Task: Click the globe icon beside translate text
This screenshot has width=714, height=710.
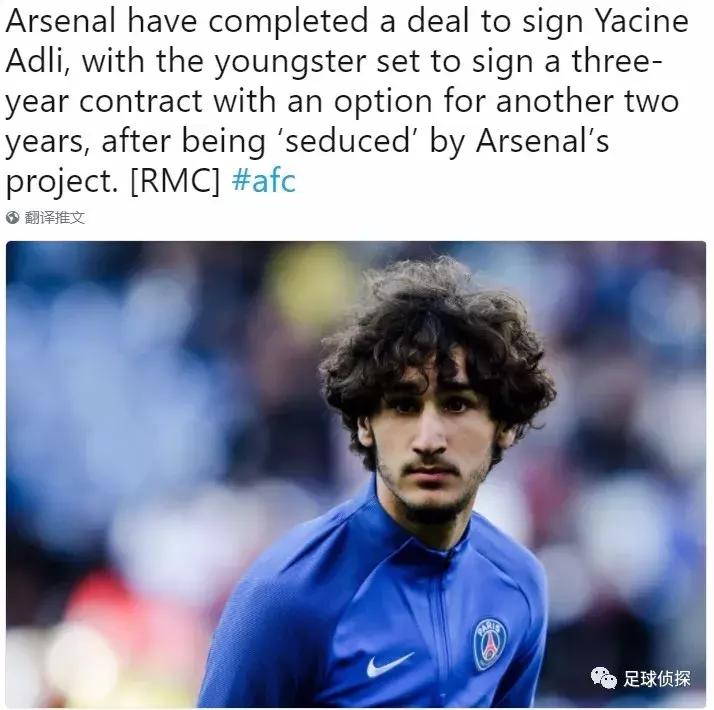Action: (13, 217)
